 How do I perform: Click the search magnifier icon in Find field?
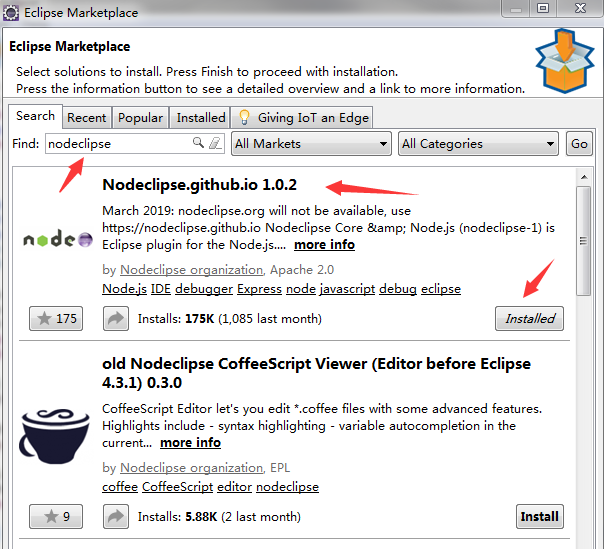pyautogui.click(x=198, y=143)
